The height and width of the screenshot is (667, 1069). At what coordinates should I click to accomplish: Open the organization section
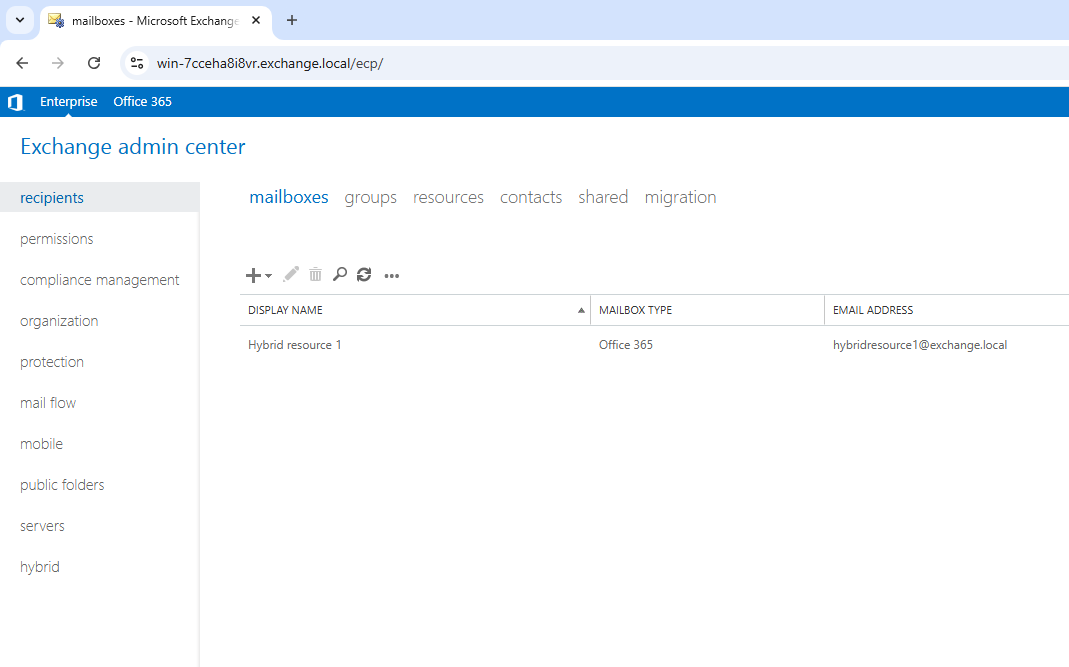tap(59, 321)
